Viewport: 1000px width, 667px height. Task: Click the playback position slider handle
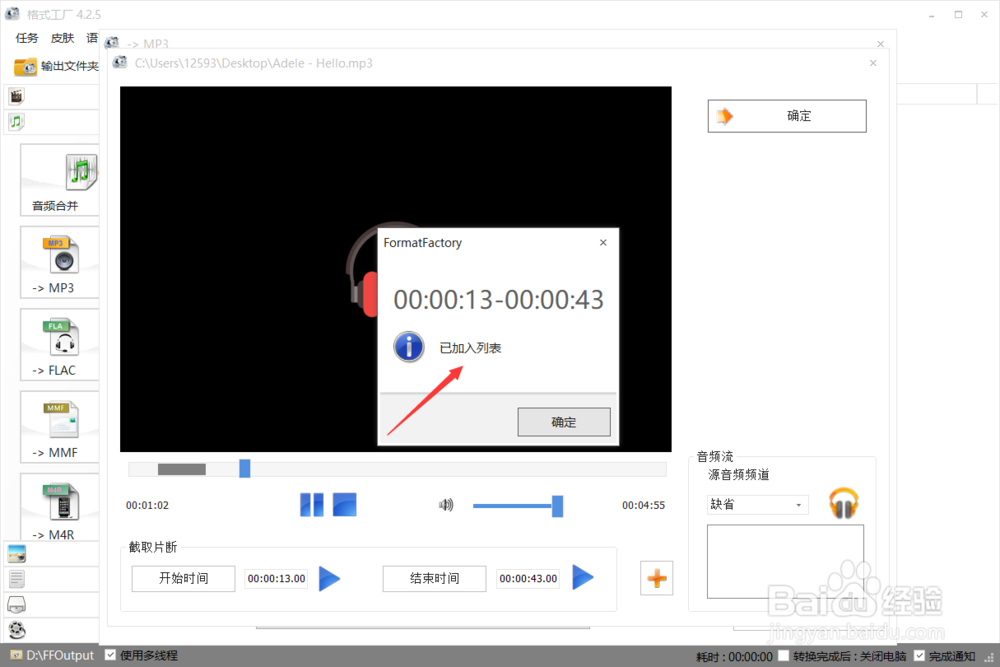[245, 469]
